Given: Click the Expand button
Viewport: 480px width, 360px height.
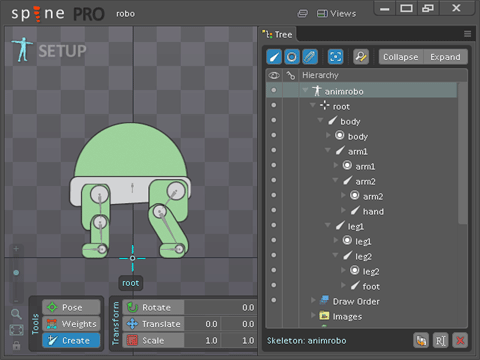Looking at the screenshot, I should point(445,57).
